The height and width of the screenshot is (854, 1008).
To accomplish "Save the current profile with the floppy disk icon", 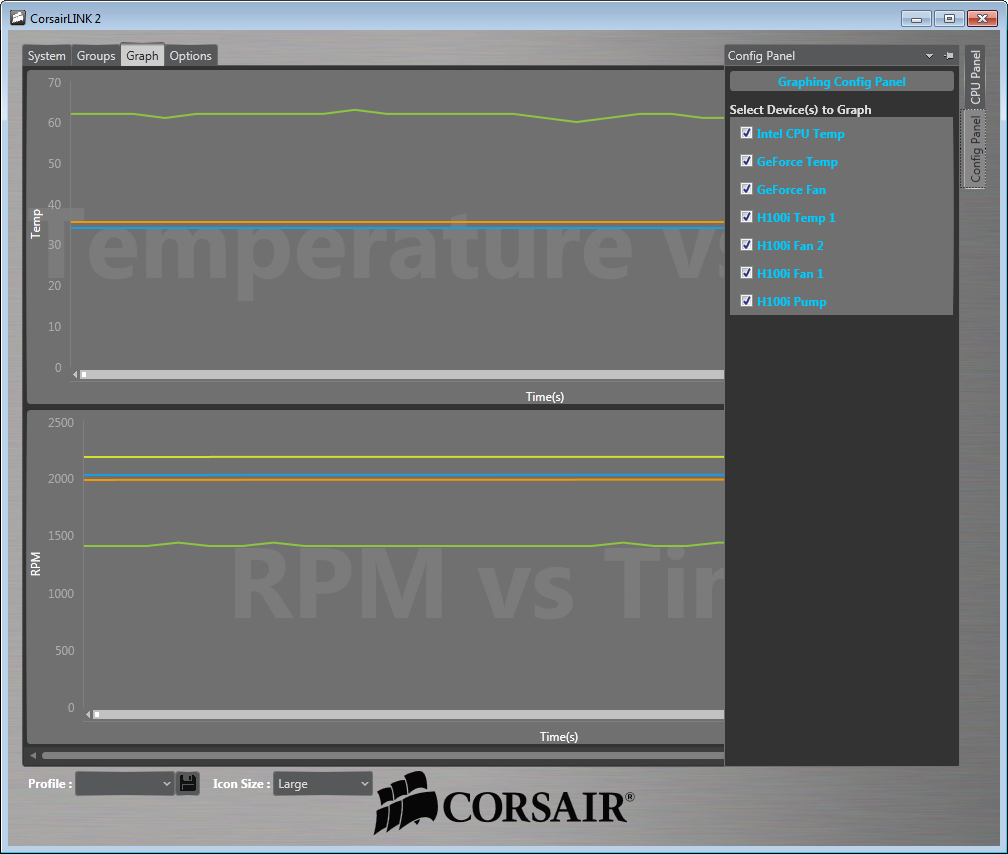I will point(187,783).
